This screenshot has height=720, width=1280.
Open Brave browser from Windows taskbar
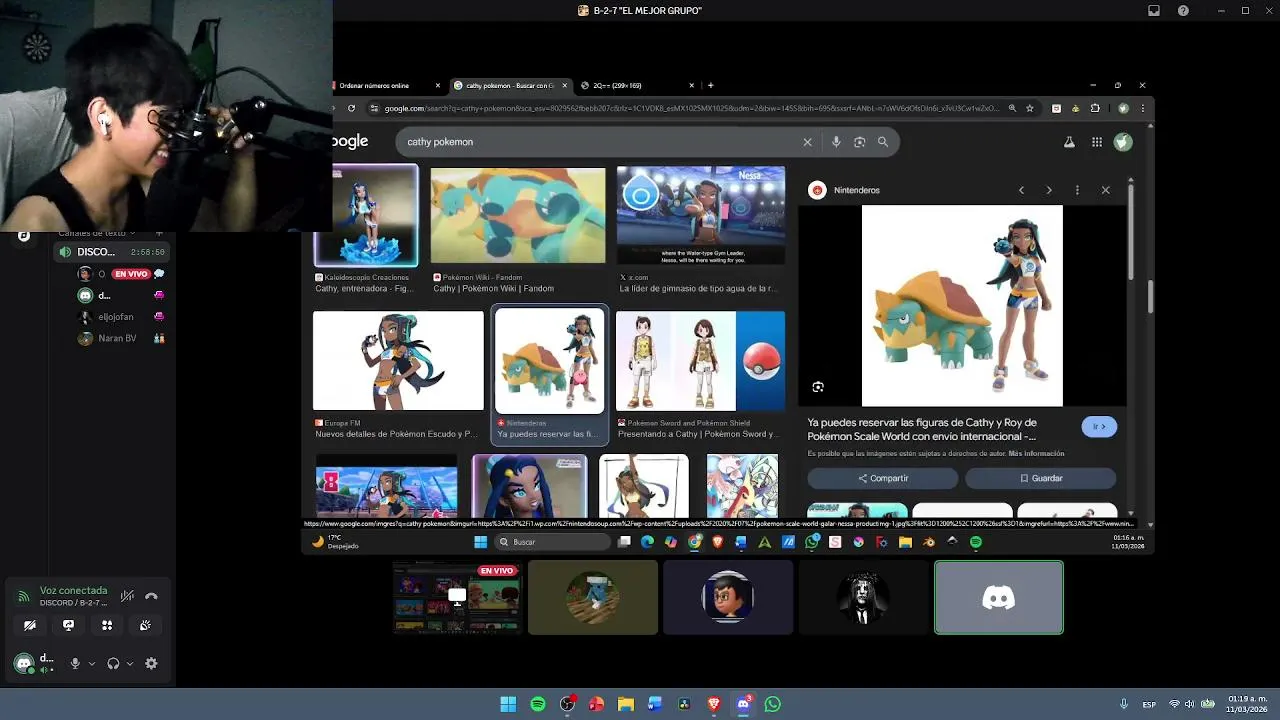[x=714, y=704]
